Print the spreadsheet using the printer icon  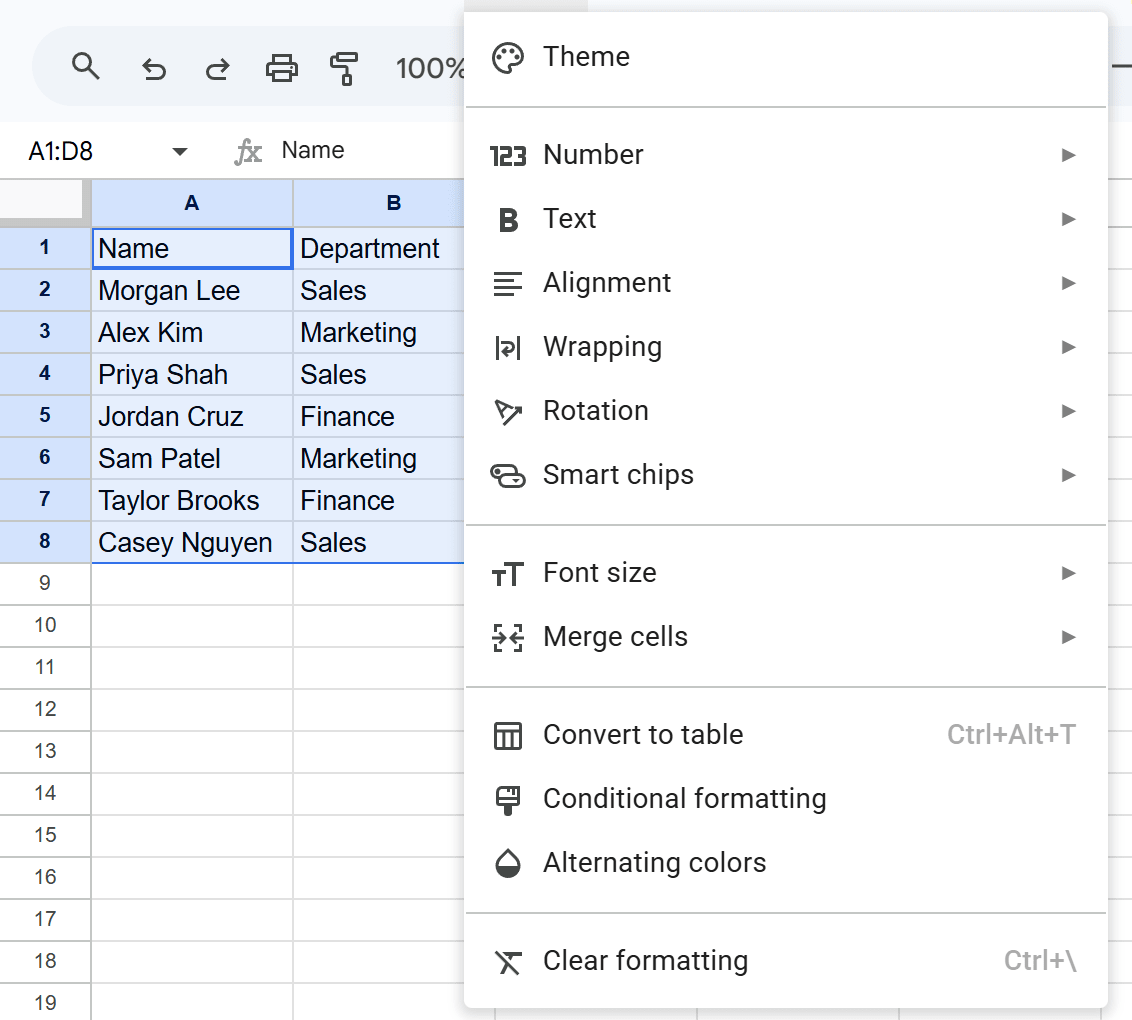(282, 69)
